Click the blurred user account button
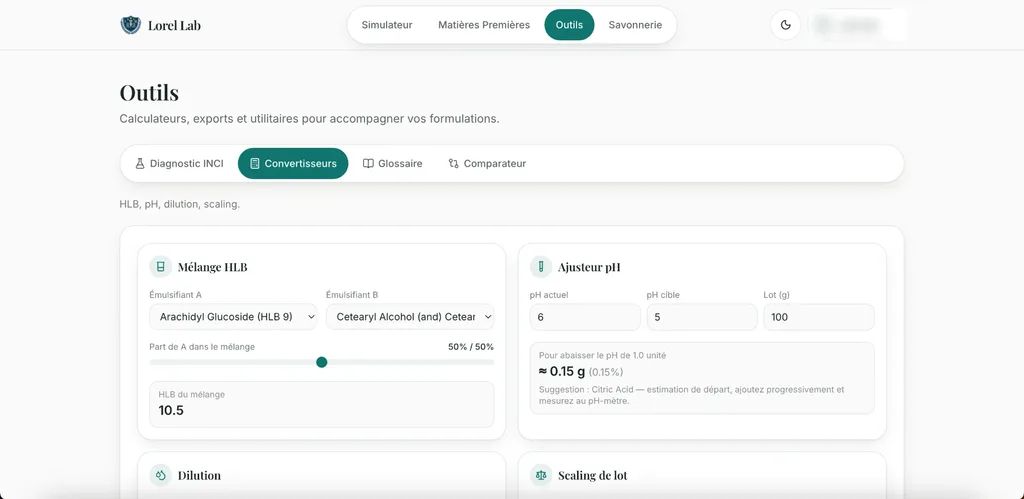1024x499 pixels. click(x=857, y=25)
